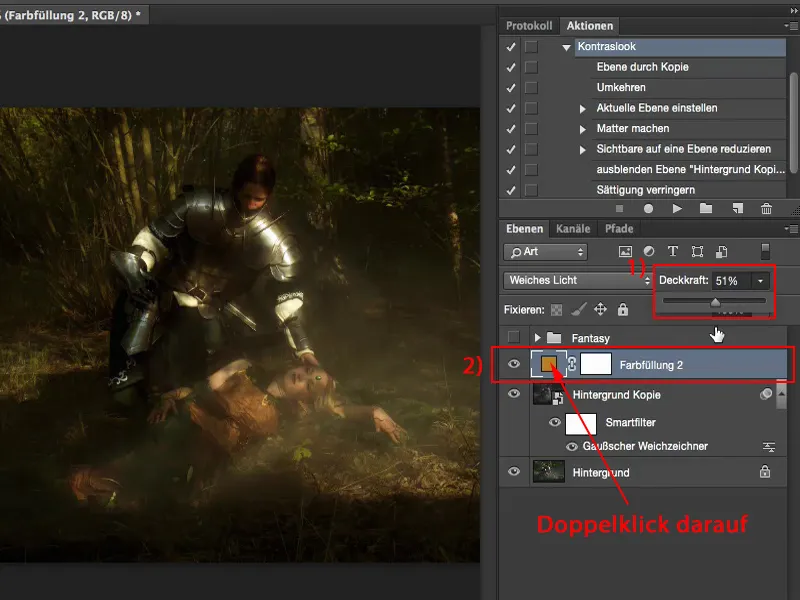Filter layers by smart objects
The image size is (800, 600).
point(721,251)
